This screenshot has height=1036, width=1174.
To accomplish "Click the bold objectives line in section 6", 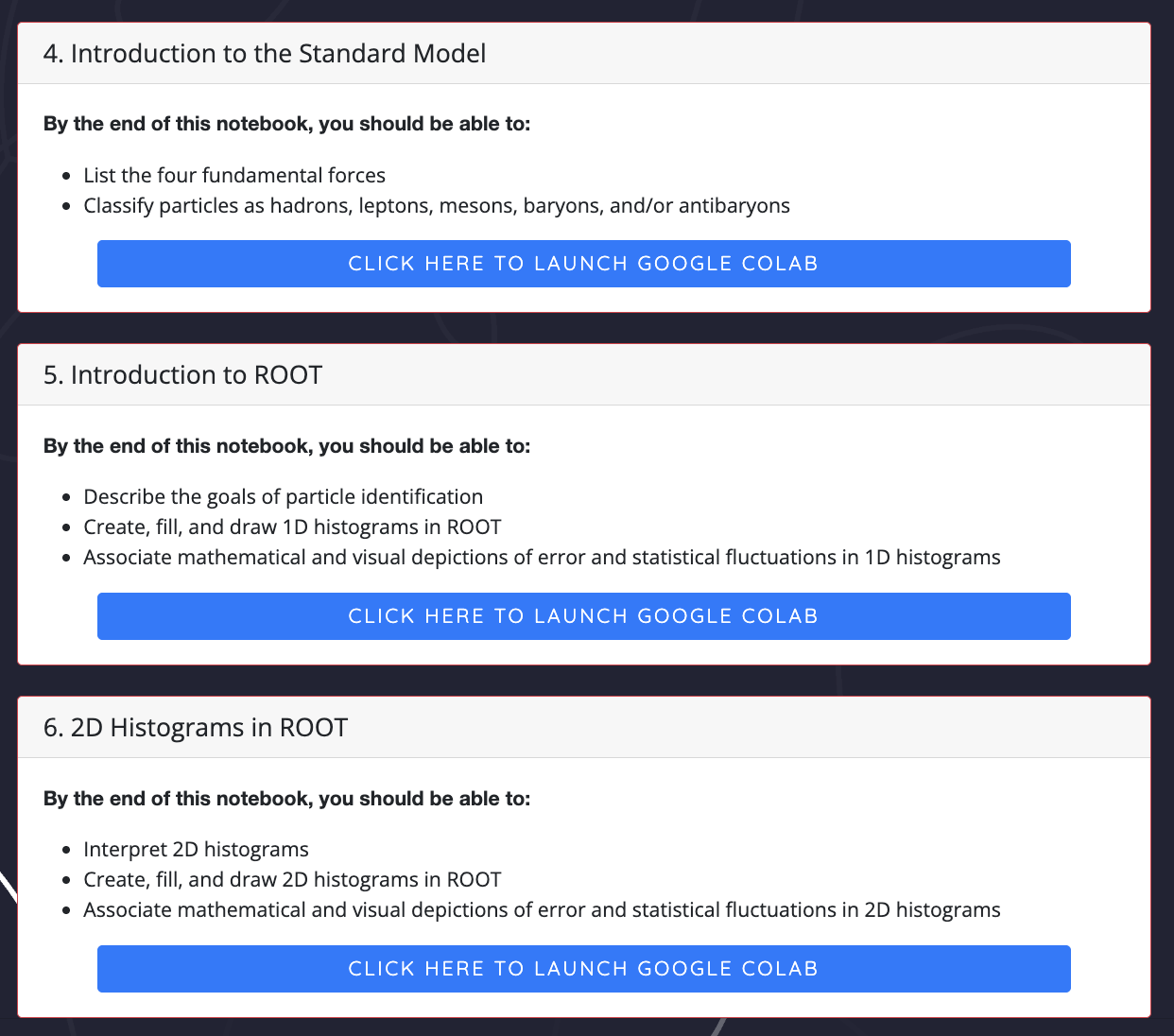I will [x=286, y=799].
